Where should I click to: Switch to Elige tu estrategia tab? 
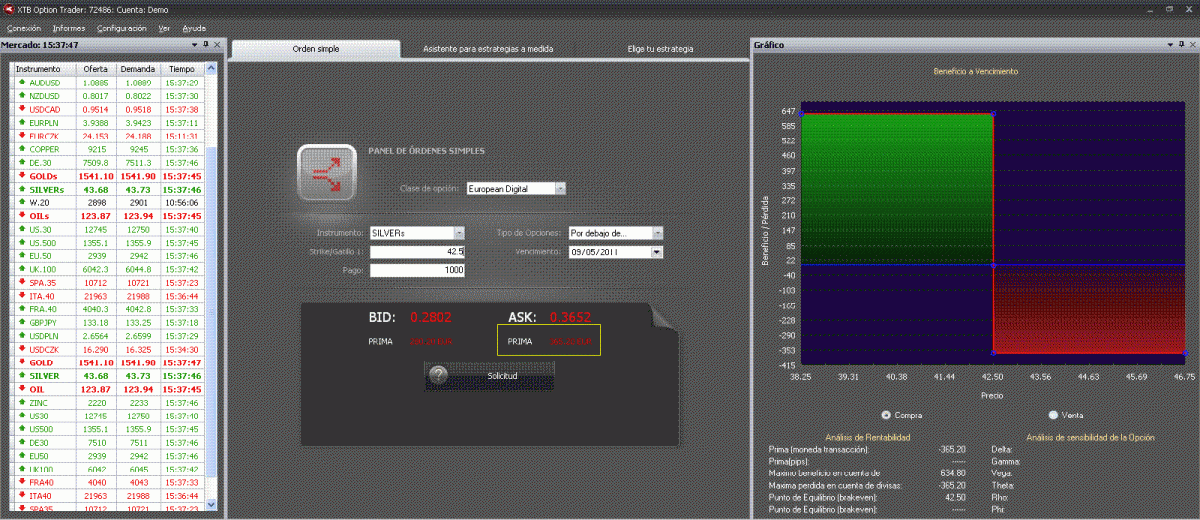click(x=660, y=48)
